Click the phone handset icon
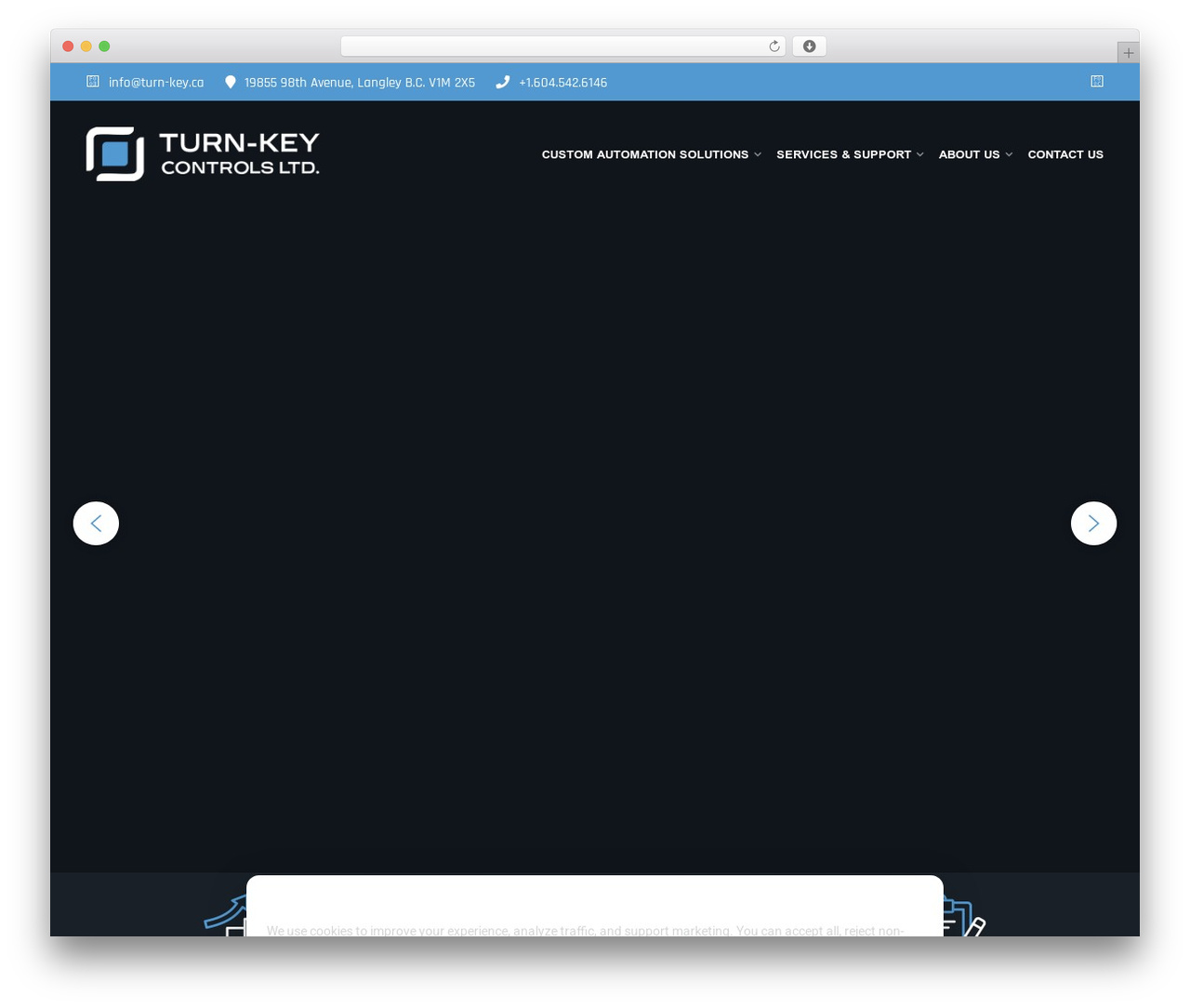 pos(503,82)
